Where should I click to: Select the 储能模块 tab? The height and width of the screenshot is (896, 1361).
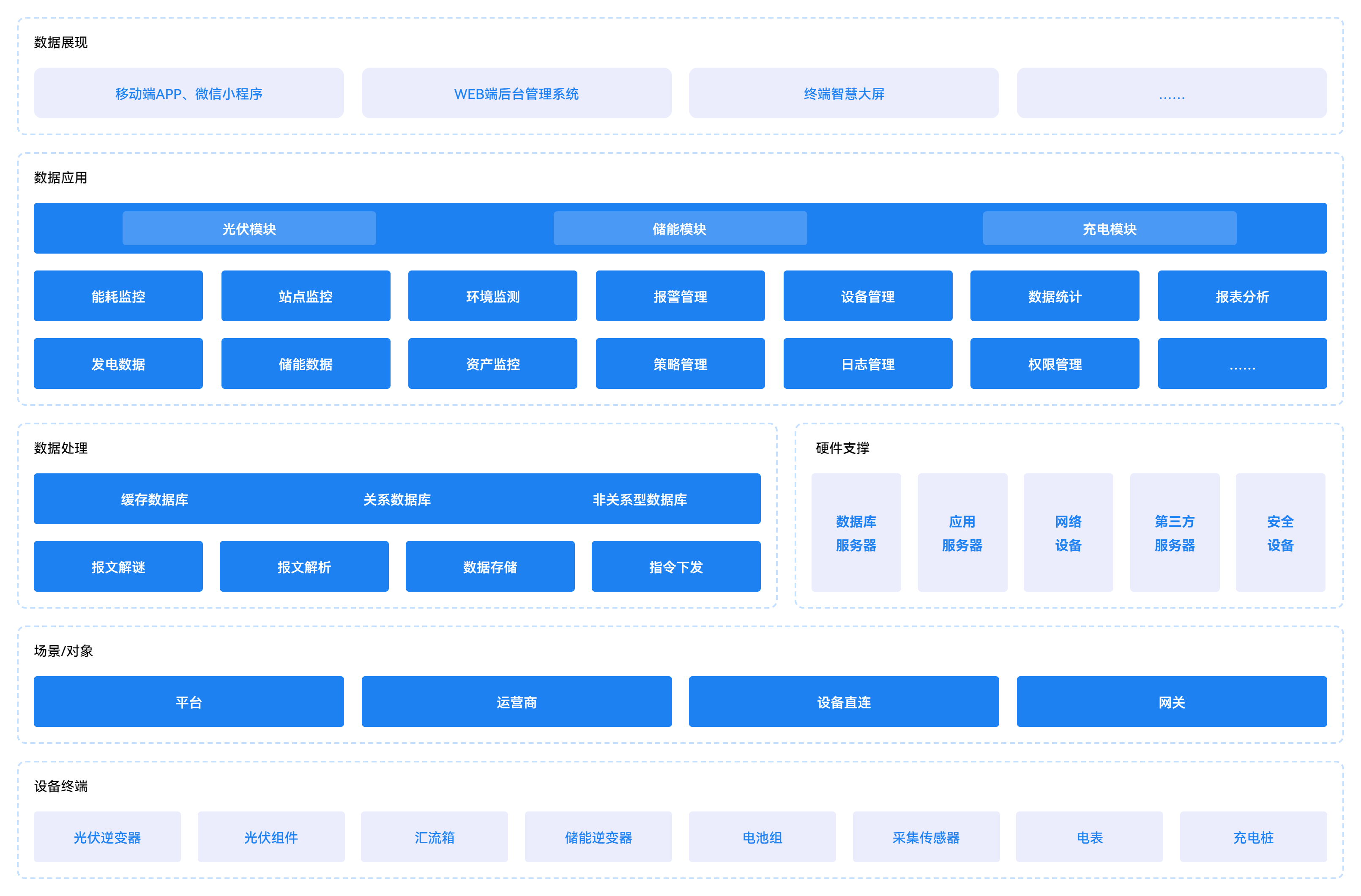(x=680, y=229)
